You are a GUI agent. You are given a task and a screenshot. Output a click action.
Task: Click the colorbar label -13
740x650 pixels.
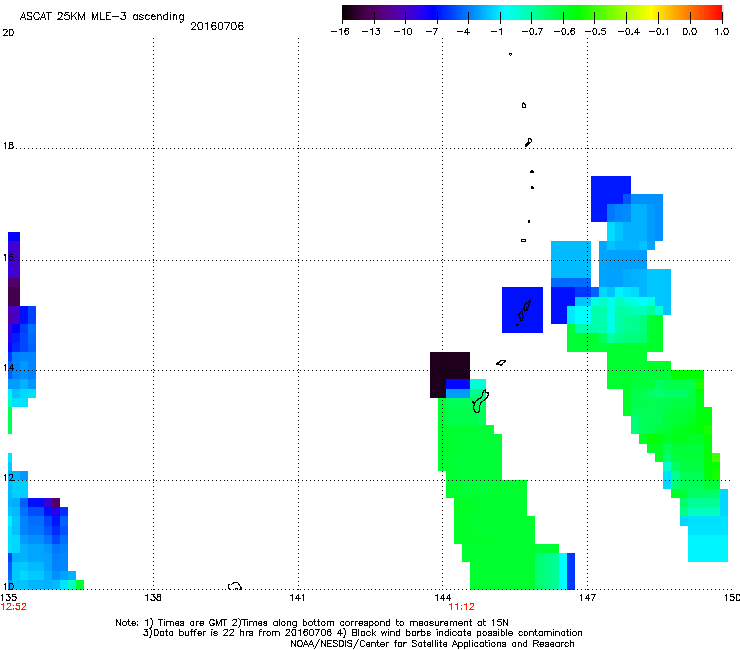tap(371, 32)
